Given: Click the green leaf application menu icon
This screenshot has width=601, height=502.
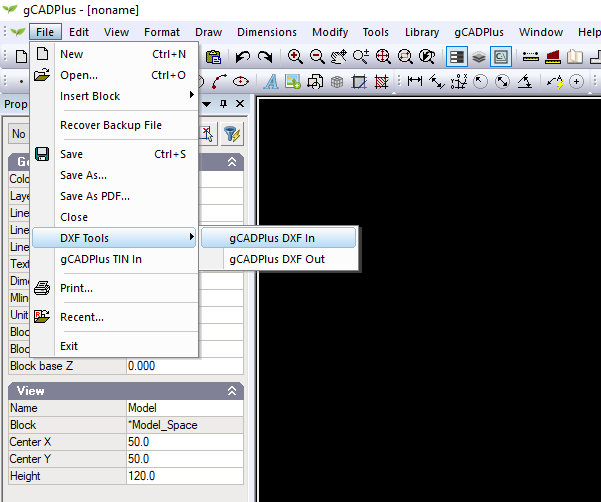Looking at the screenshot, I should [18, 32].
